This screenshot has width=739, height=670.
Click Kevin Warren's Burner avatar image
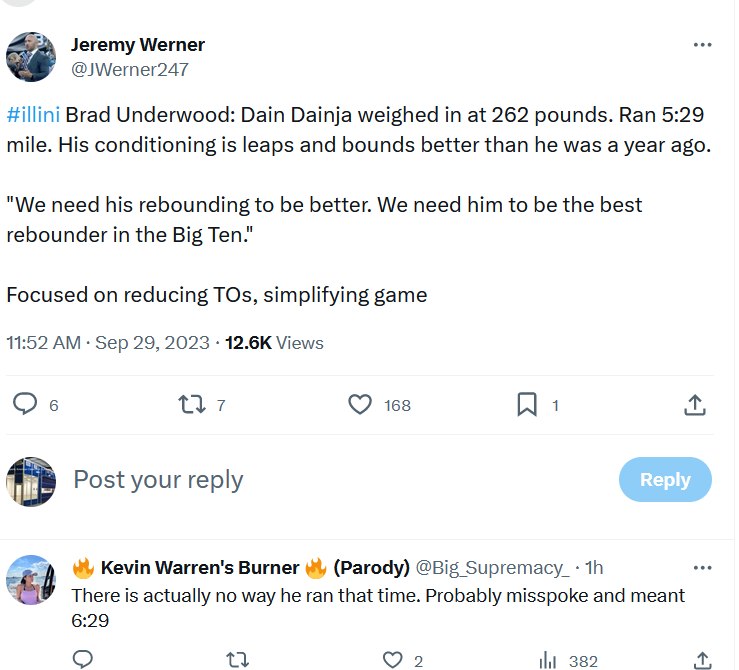pos(30,580)
